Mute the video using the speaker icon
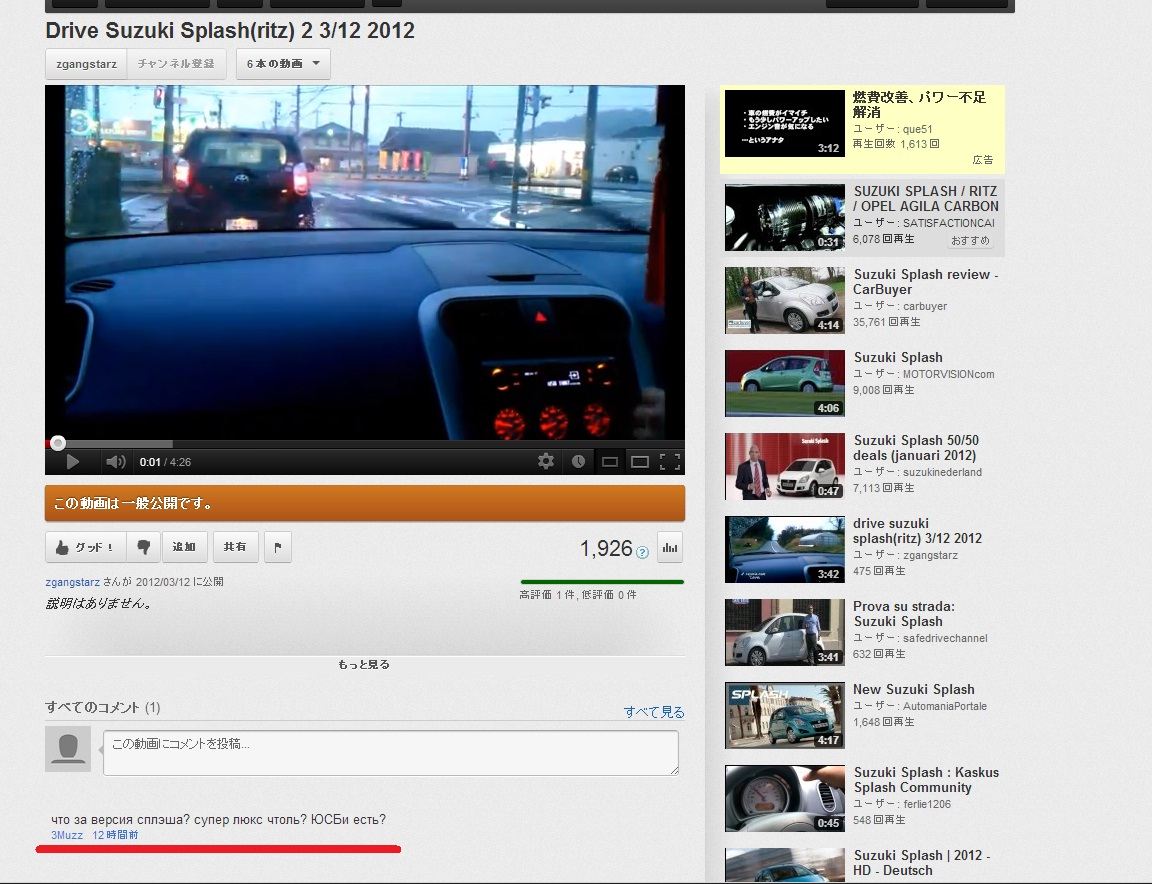This screenshot has height=884, width=1152. coord(115,461)
